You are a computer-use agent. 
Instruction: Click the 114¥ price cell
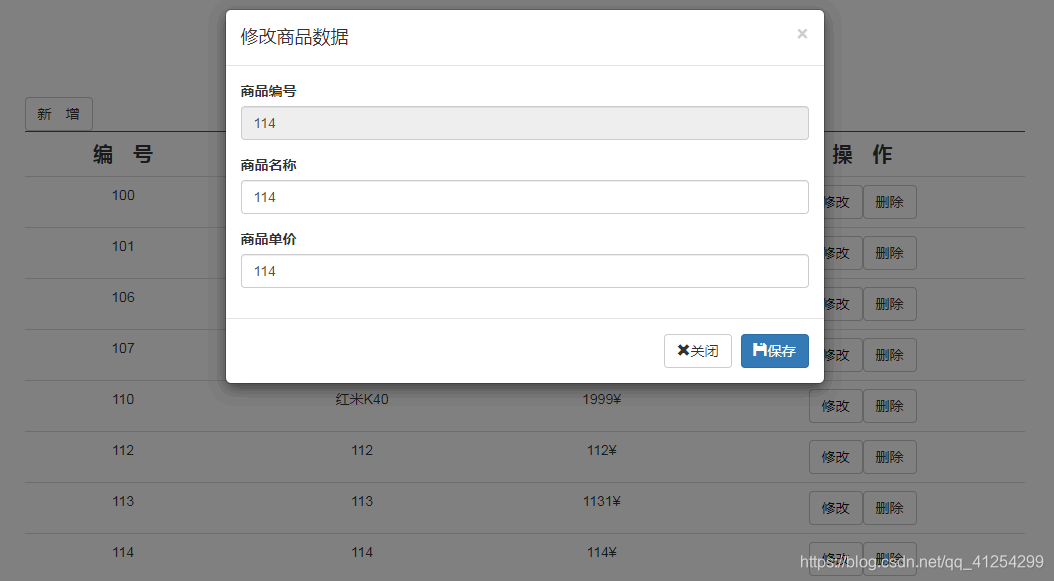coord(602,553)
